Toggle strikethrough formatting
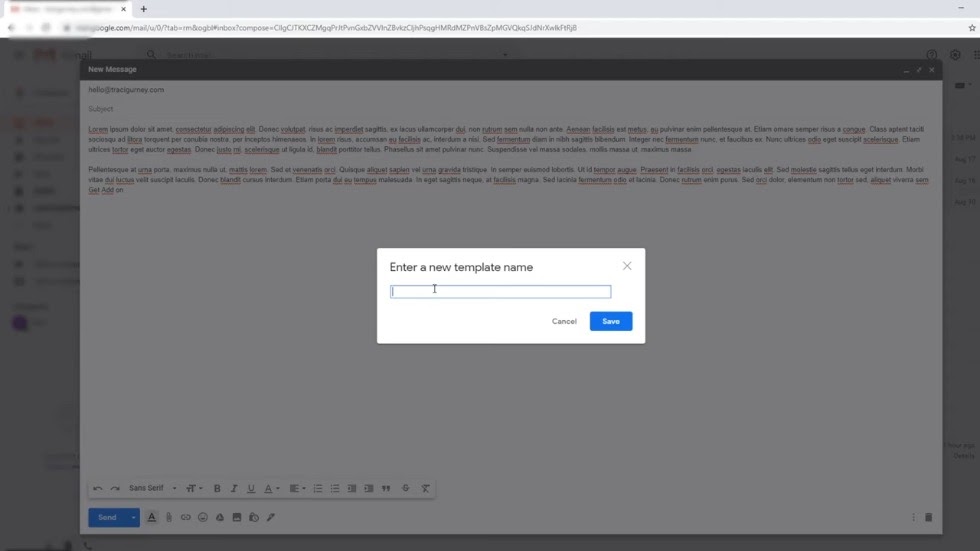The width and height of the screenshot is (980, 551). pos(406,489)
